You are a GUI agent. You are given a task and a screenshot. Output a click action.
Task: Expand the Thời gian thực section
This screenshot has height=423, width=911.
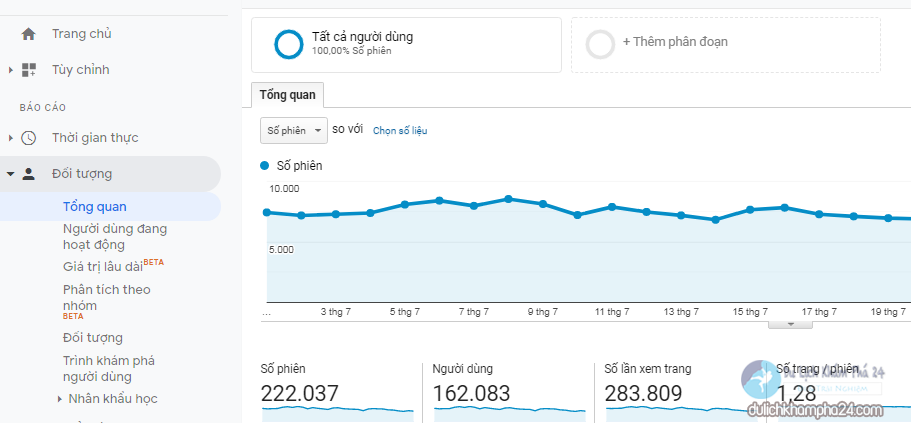click(x=11, y=138)
